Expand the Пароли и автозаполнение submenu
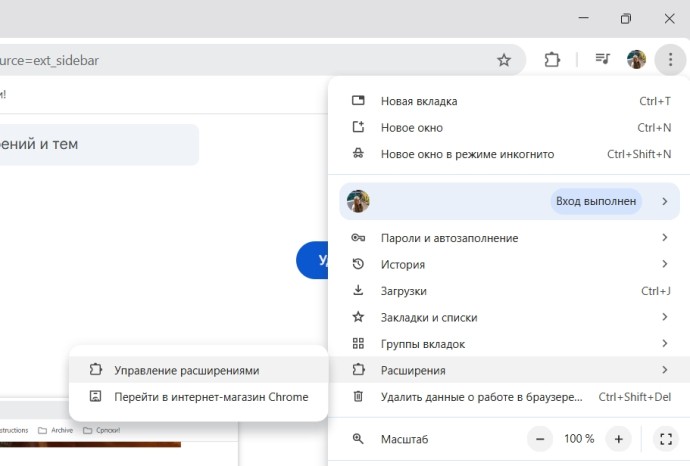The image size is (690, 466). point(449,238)
